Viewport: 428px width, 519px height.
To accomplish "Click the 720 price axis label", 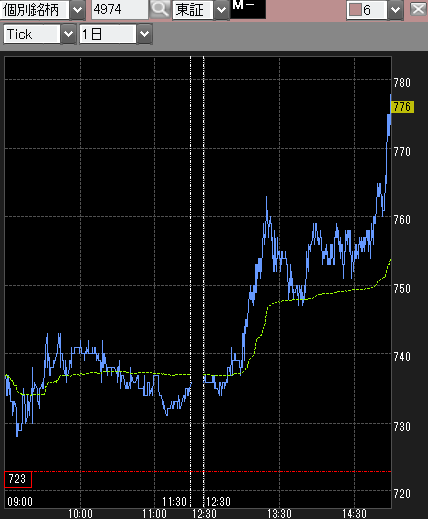I will click(402, 494).
